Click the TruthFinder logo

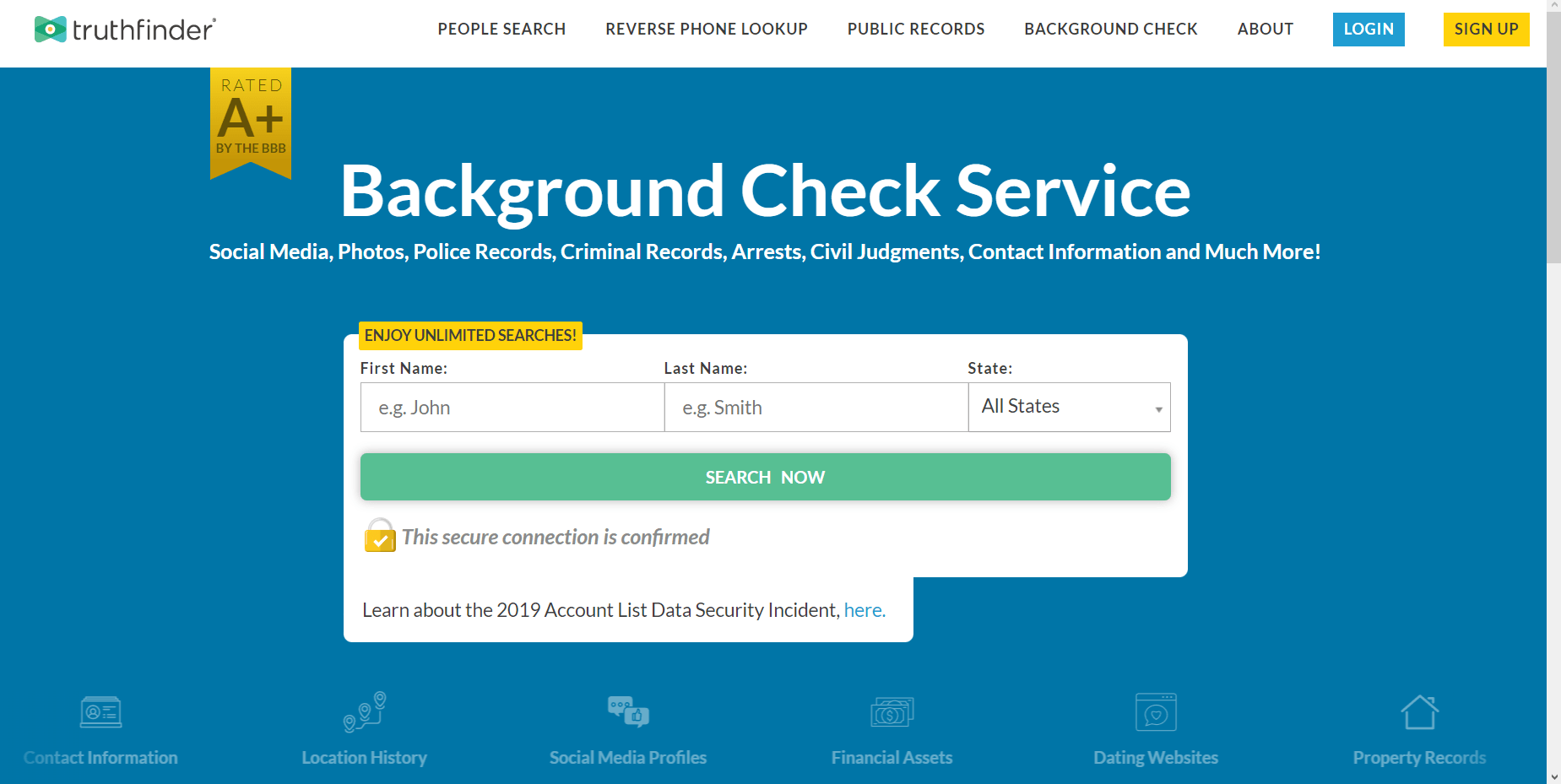[125, 30]
